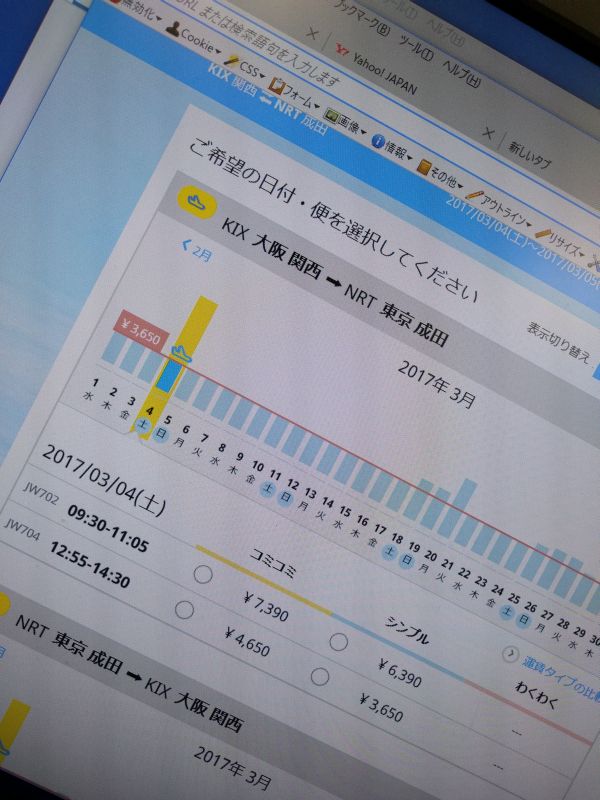Click JW704 flight number

pyautogui.click(x=21, y=529)
